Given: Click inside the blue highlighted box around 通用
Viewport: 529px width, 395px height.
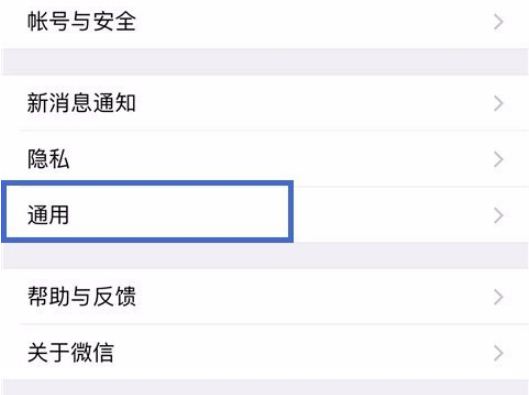Looking at the screenshot, I should [147, 211].
